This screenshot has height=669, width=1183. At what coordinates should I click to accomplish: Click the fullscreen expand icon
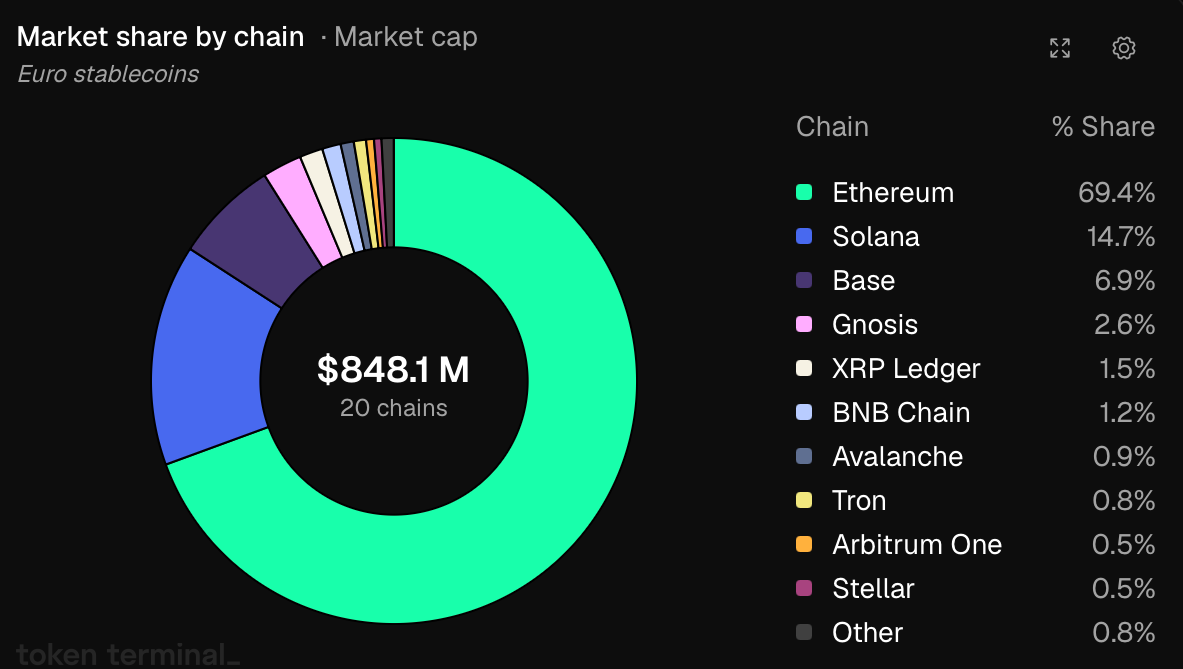coord(1060,48)
